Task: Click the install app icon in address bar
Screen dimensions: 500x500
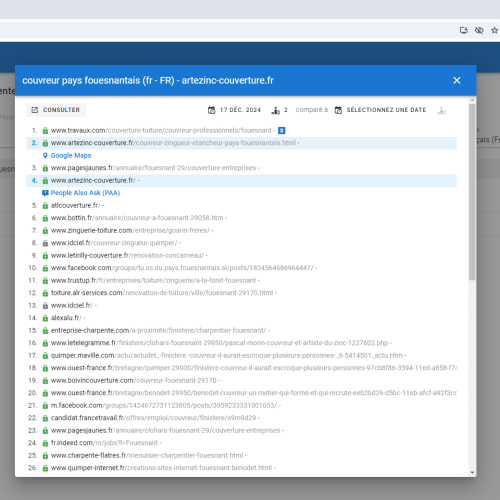Action: pyautogui.click(x=464, y=30)
